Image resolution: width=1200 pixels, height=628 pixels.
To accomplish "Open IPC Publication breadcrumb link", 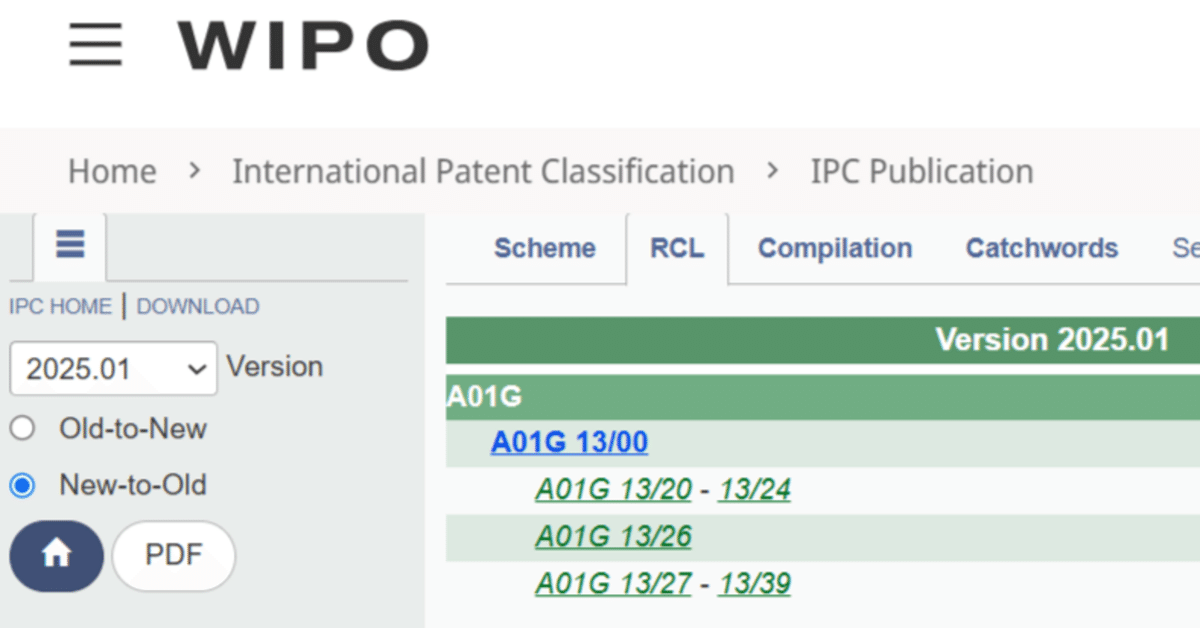I will (x=921, y=172).
